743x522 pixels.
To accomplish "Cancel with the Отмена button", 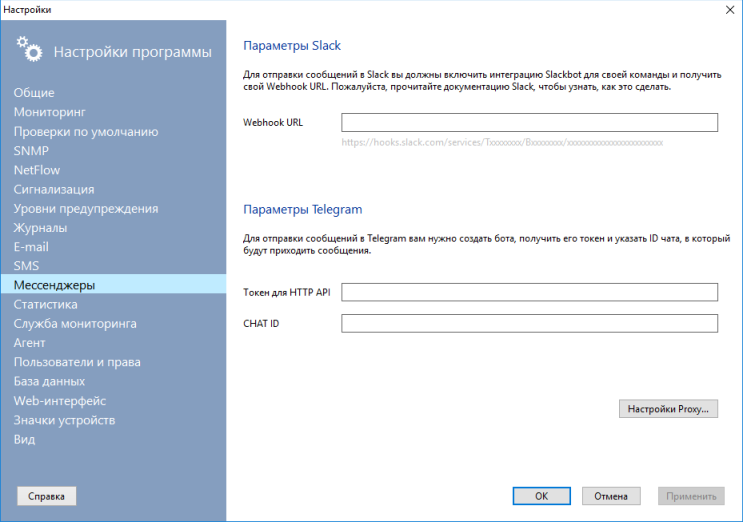I will coord(611,496).
